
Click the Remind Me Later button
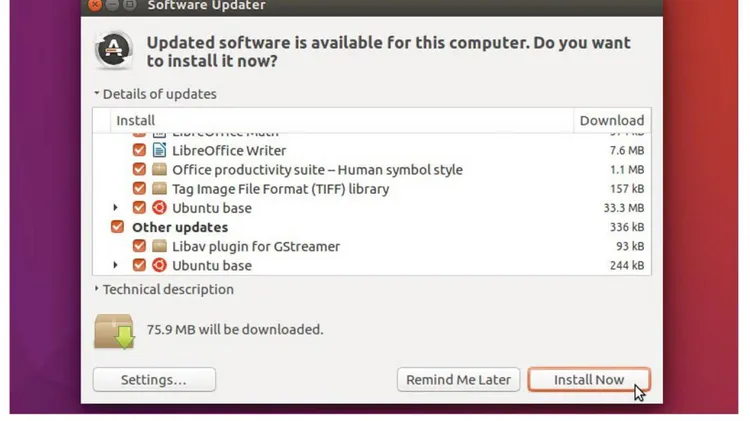458,379
